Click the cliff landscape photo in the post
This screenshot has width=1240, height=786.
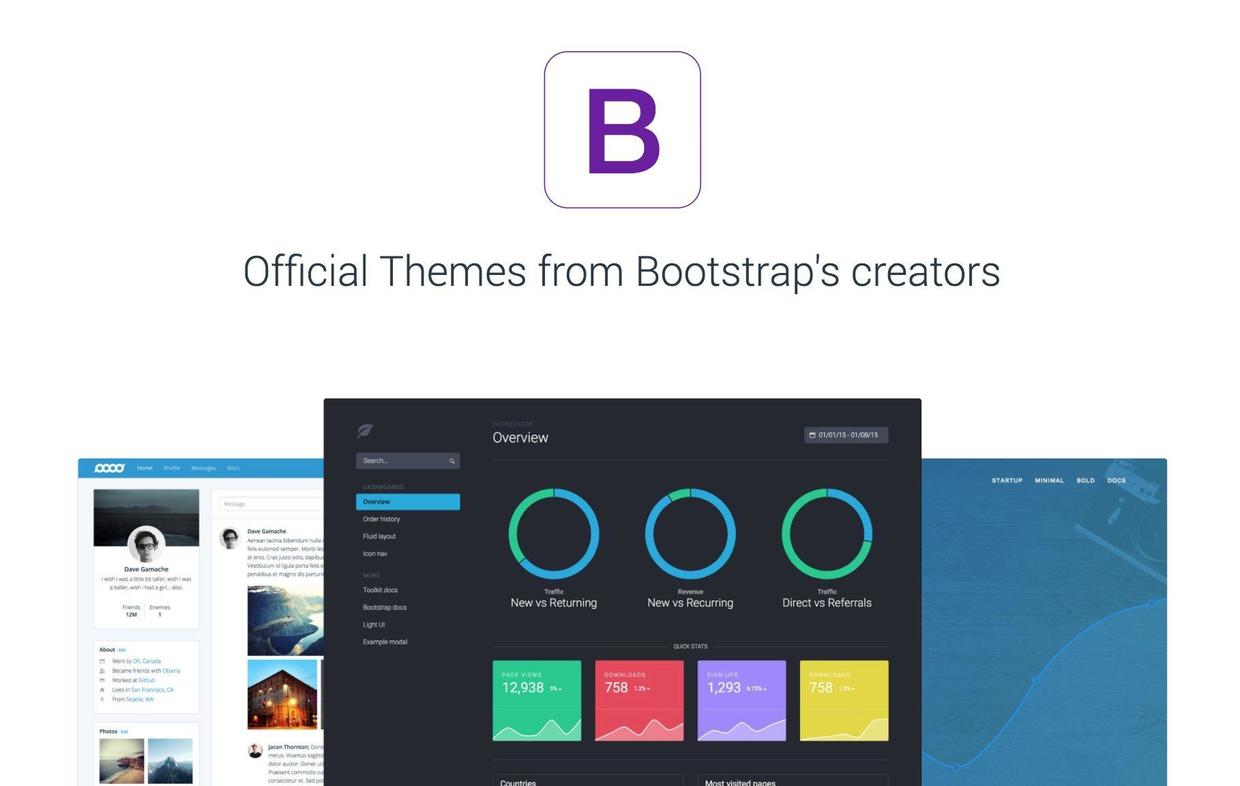click(286, 620)
